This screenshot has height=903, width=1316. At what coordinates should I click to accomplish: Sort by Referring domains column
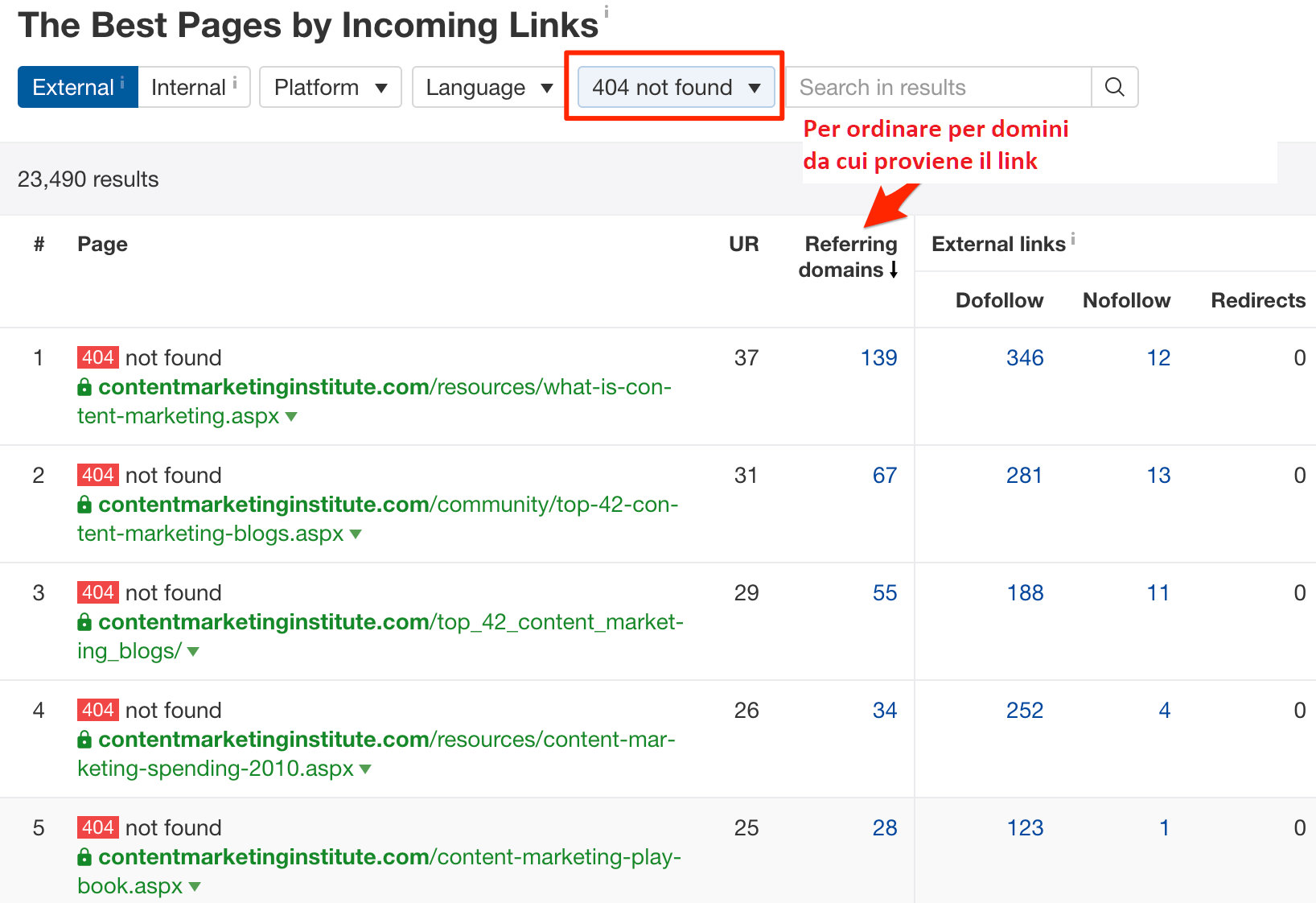848,257
